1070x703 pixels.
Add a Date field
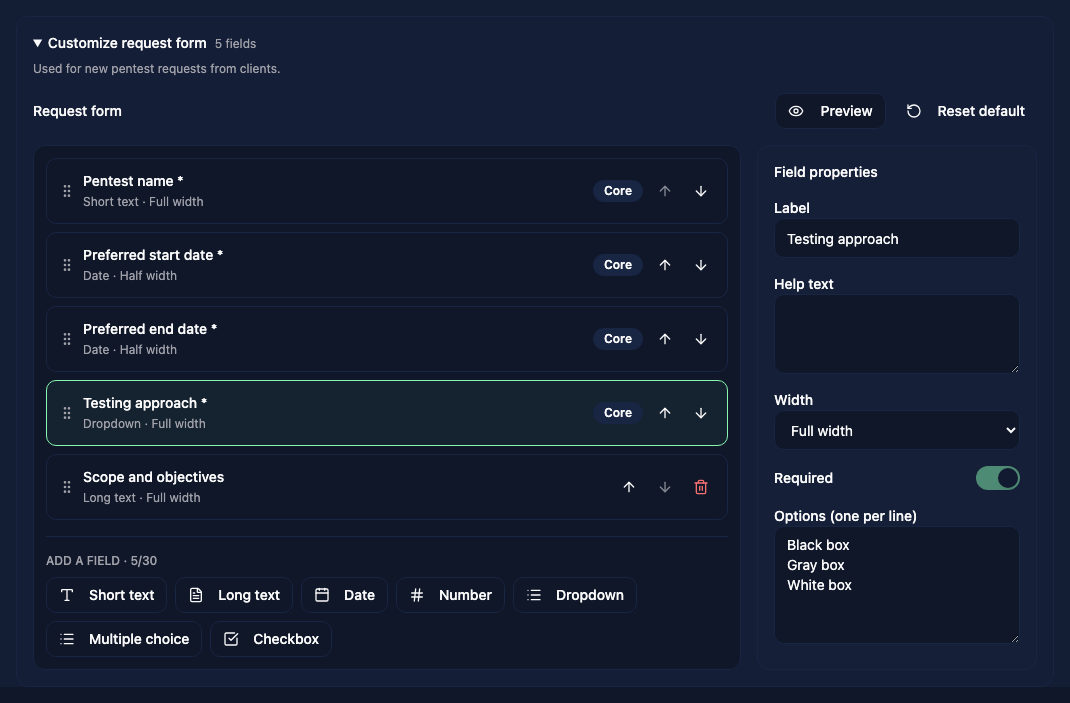(345, 595)
